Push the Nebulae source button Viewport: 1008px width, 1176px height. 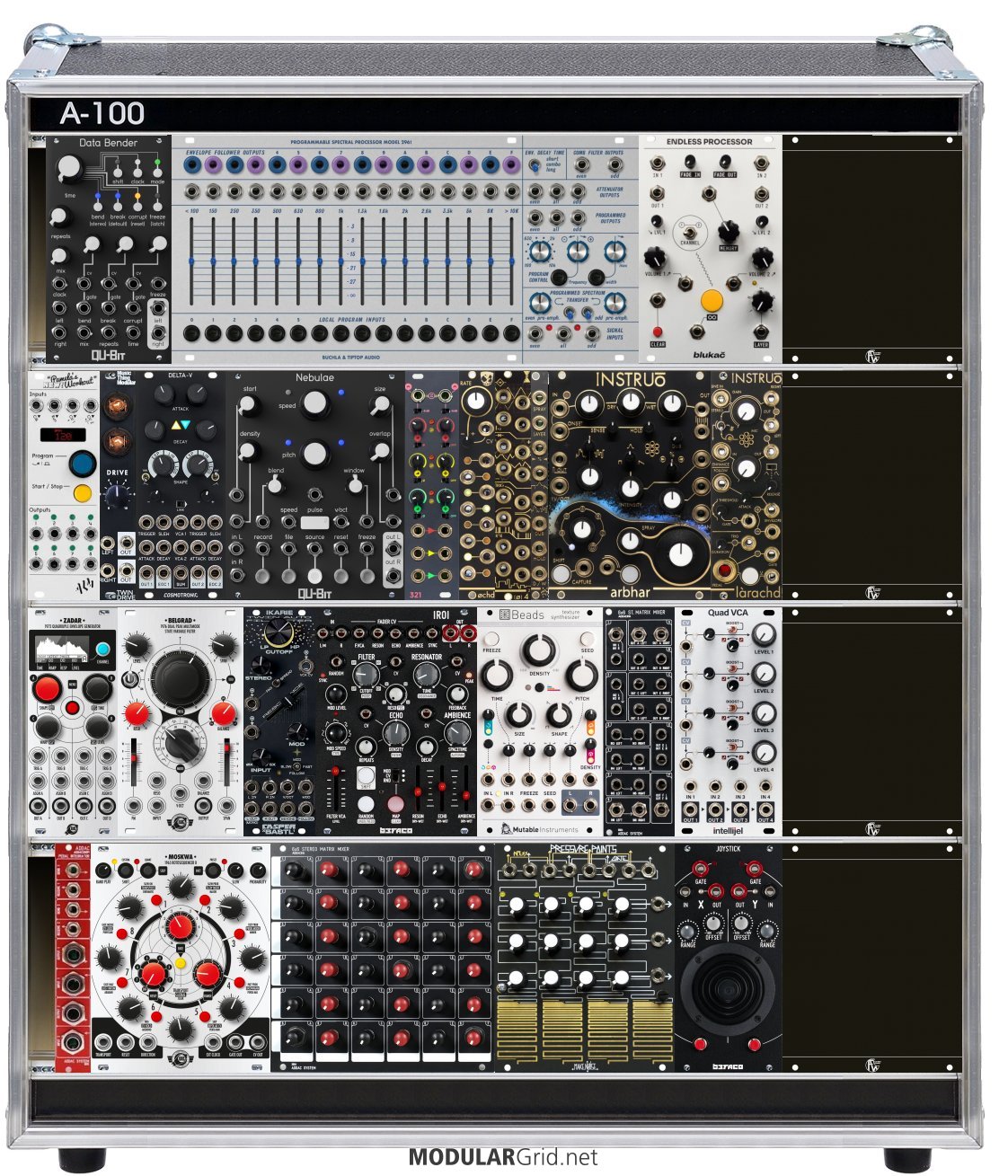tap(314, 575)
